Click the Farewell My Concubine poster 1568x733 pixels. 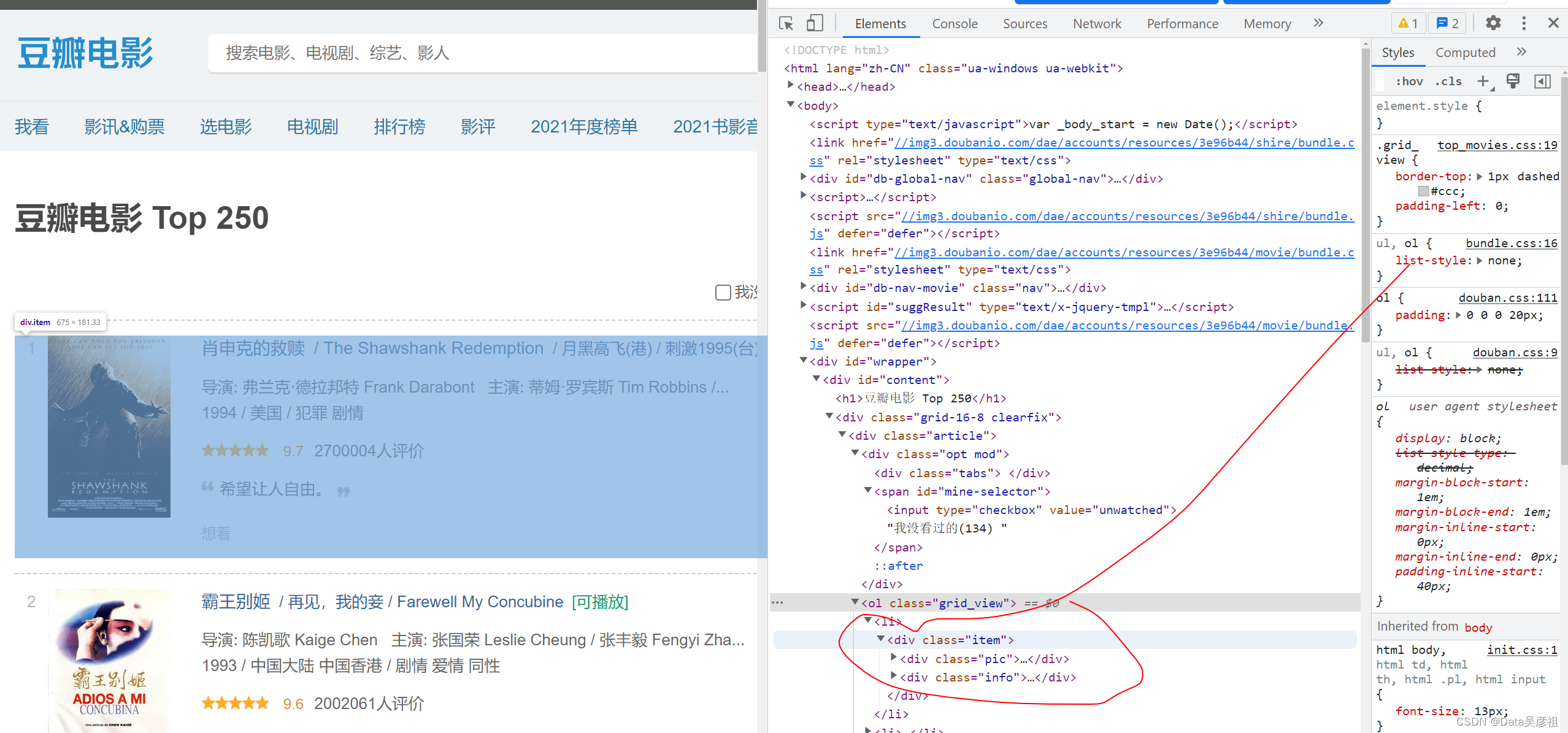tap(109, 661)
